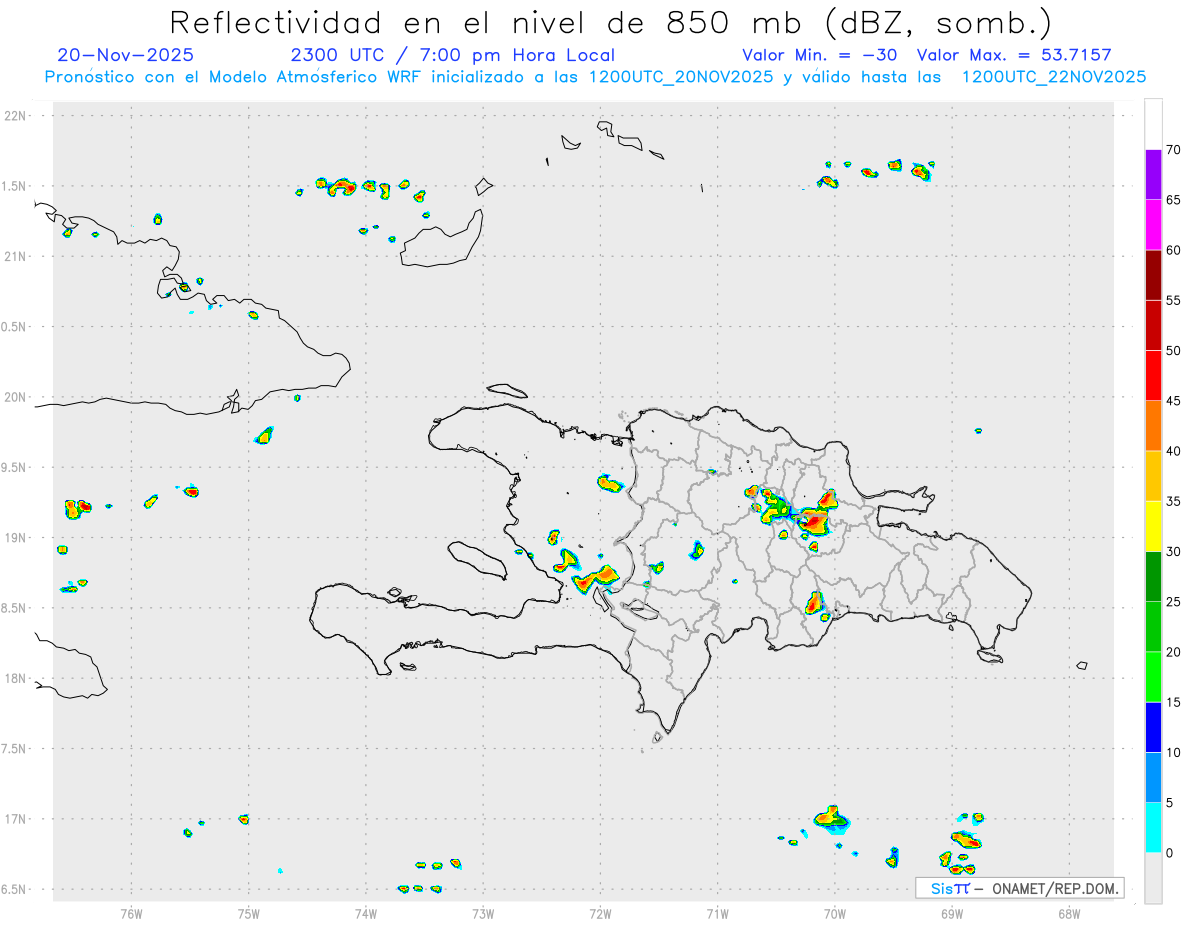Click the '22N' latitude label
Screen dimensions: 1200x927
coord(17,116)
